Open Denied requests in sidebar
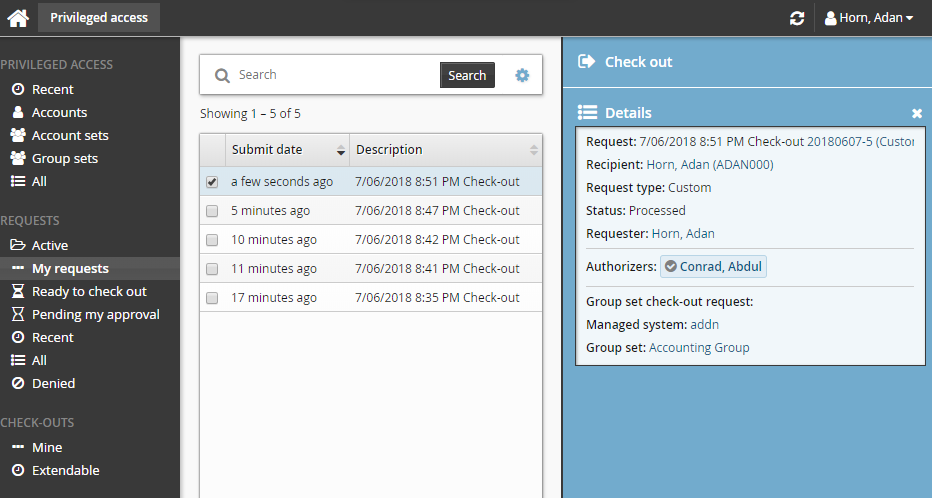The width and height of the screenshot is (932, 498). [53, 383]
